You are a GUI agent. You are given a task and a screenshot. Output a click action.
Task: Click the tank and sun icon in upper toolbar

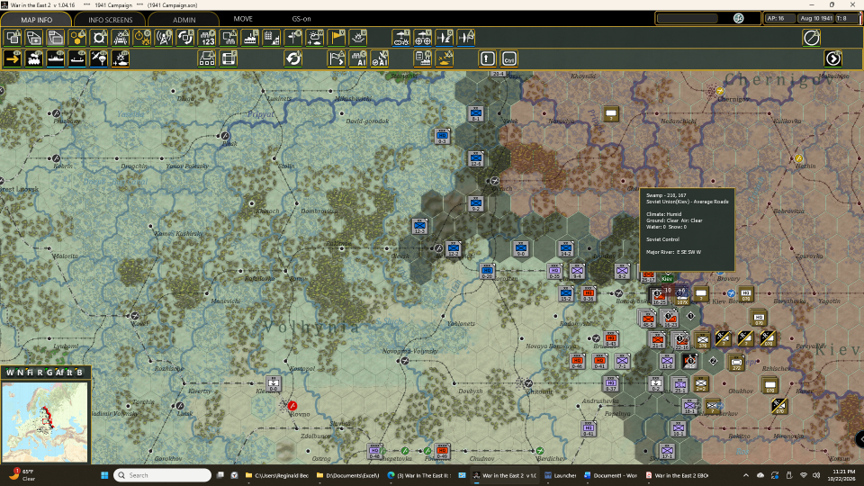[x=401, y=37]
